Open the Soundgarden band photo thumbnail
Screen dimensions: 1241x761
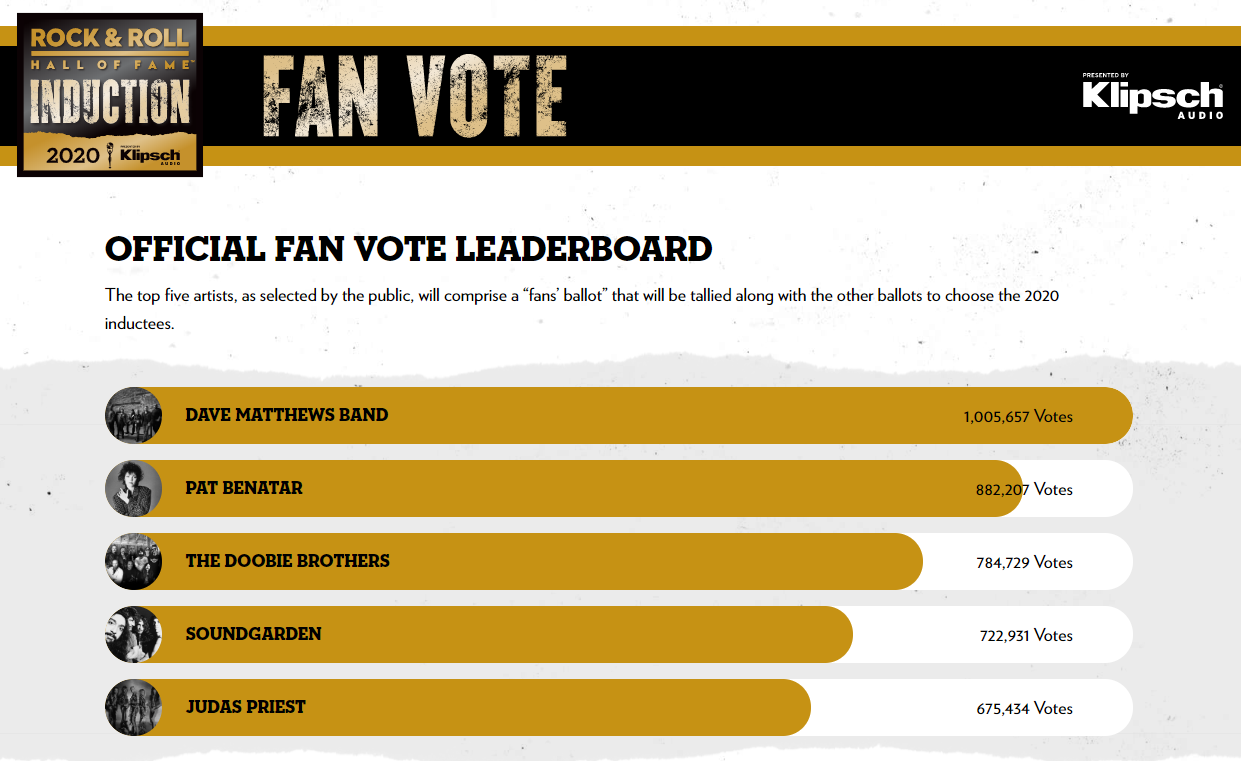click(x=133, y=634)
